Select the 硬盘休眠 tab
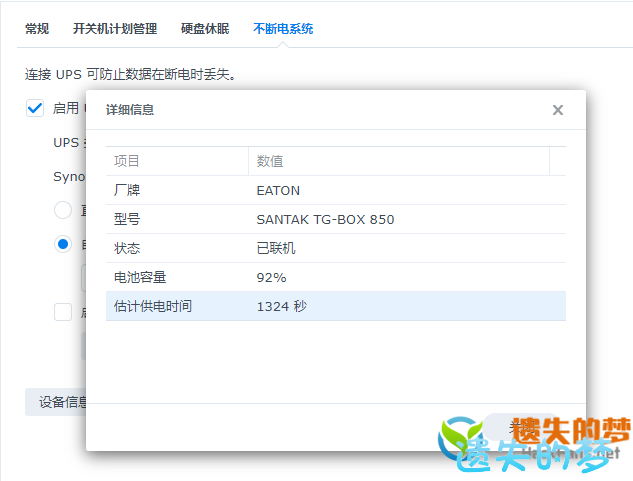This screenshot has width=633, height=481. coord(205,29)
